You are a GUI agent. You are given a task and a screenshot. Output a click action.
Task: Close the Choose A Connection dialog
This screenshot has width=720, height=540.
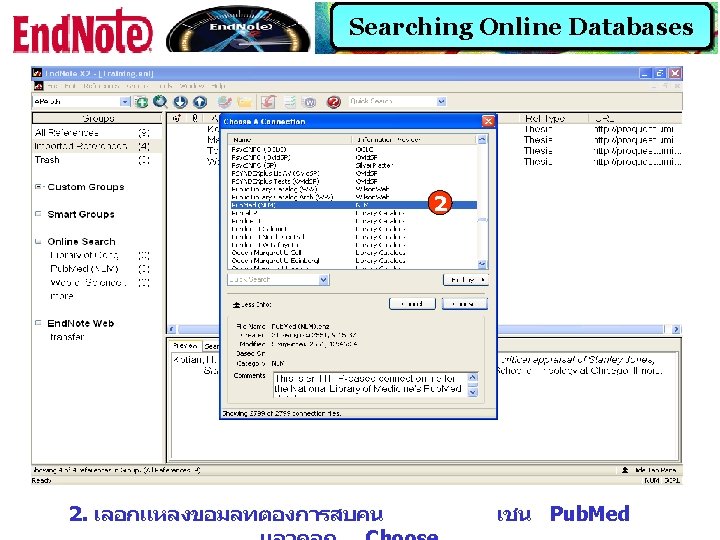(488, 121)
